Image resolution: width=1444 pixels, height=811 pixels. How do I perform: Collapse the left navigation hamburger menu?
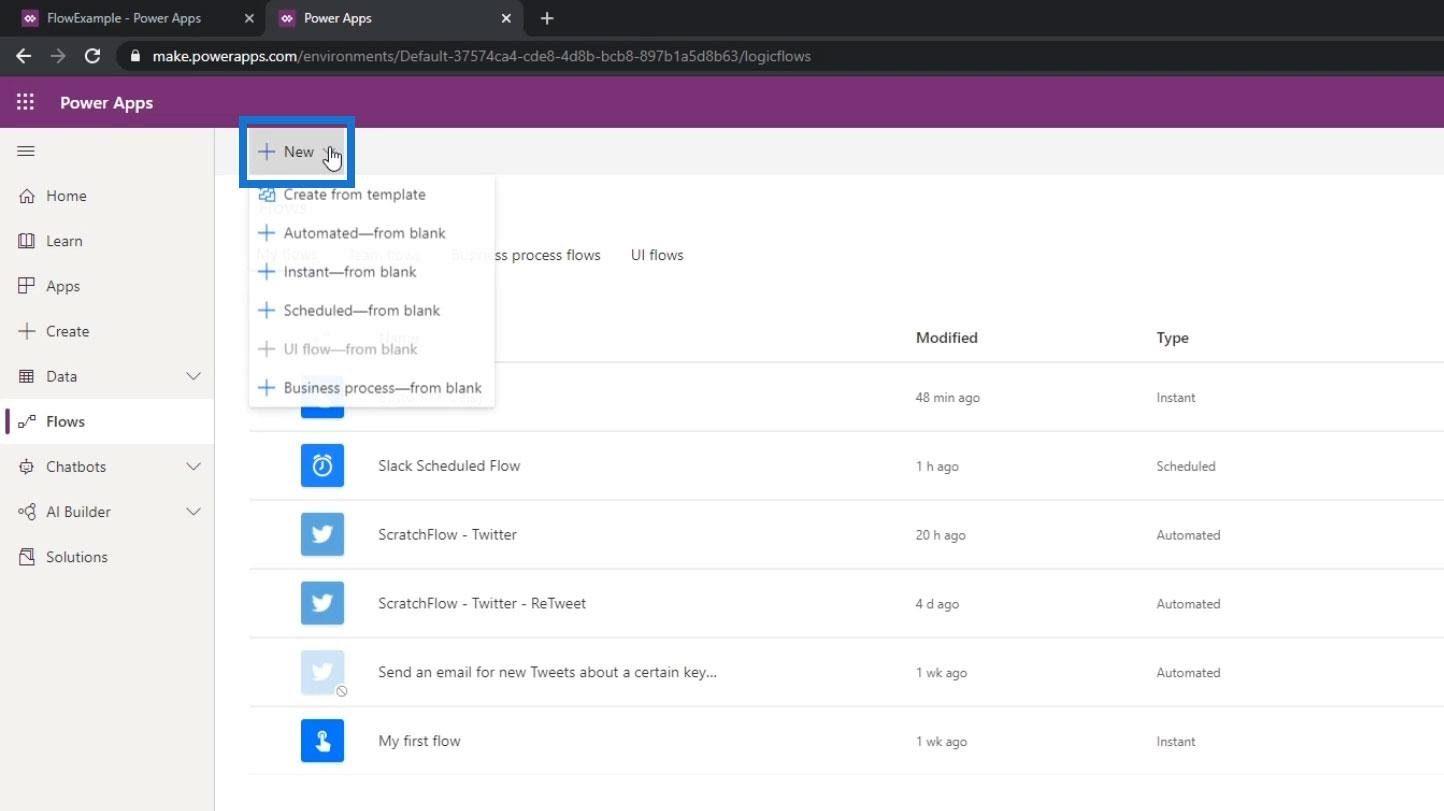coord(26,151)
